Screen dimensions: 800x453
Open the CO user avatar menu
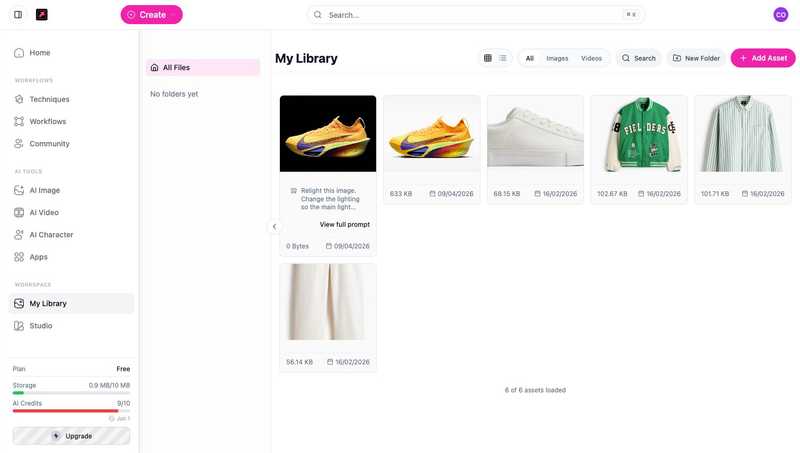[781, 15]
